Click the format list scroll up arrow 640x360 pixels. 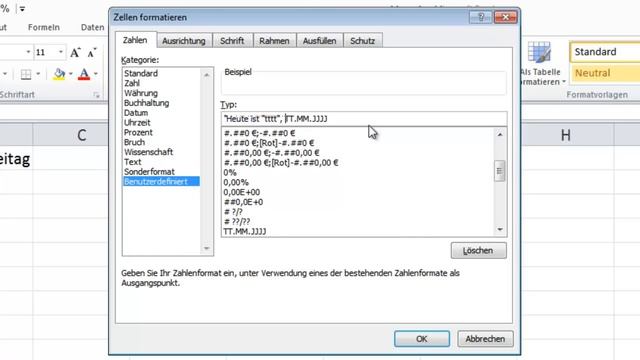point(500,134)
